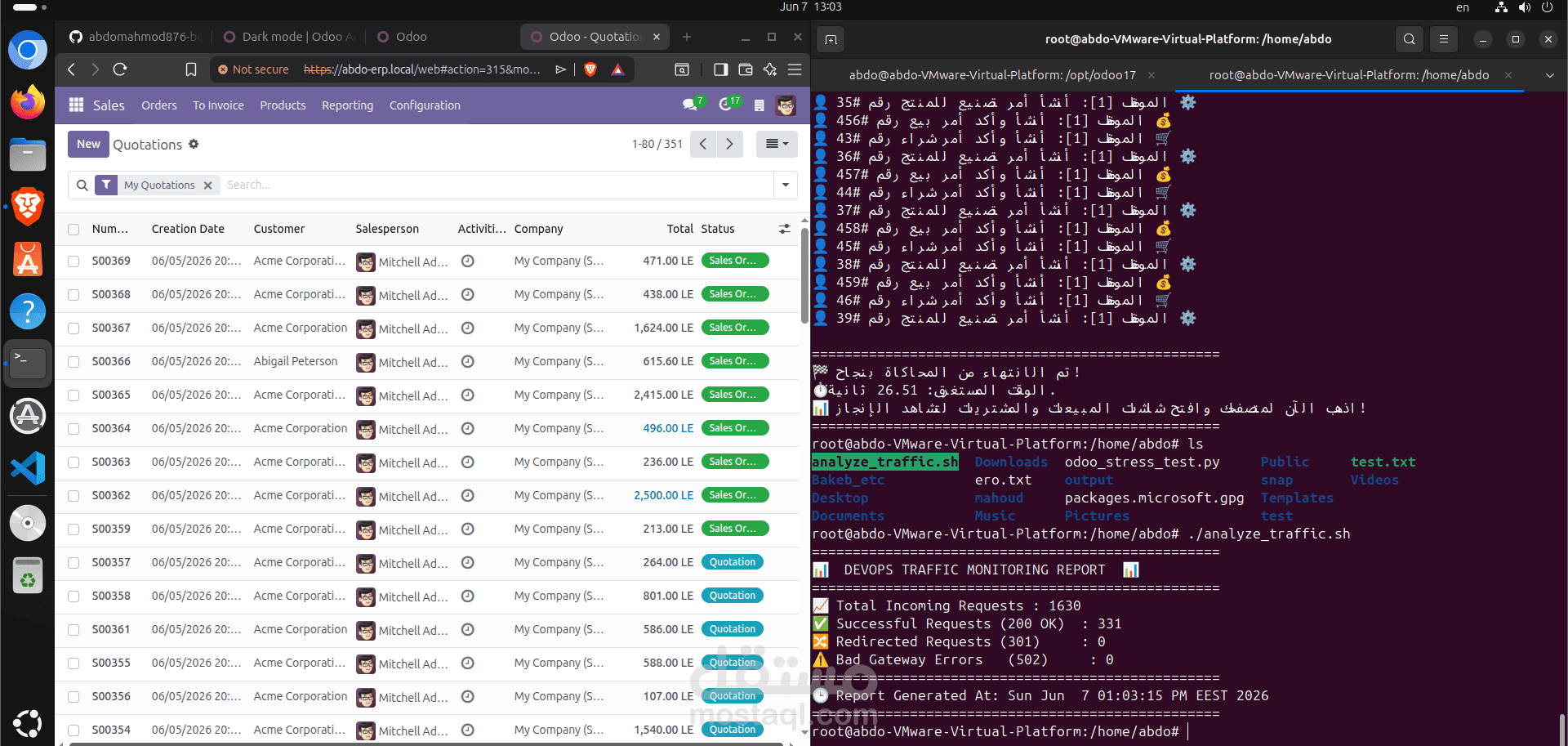Reload the browser page

point(120,69)
